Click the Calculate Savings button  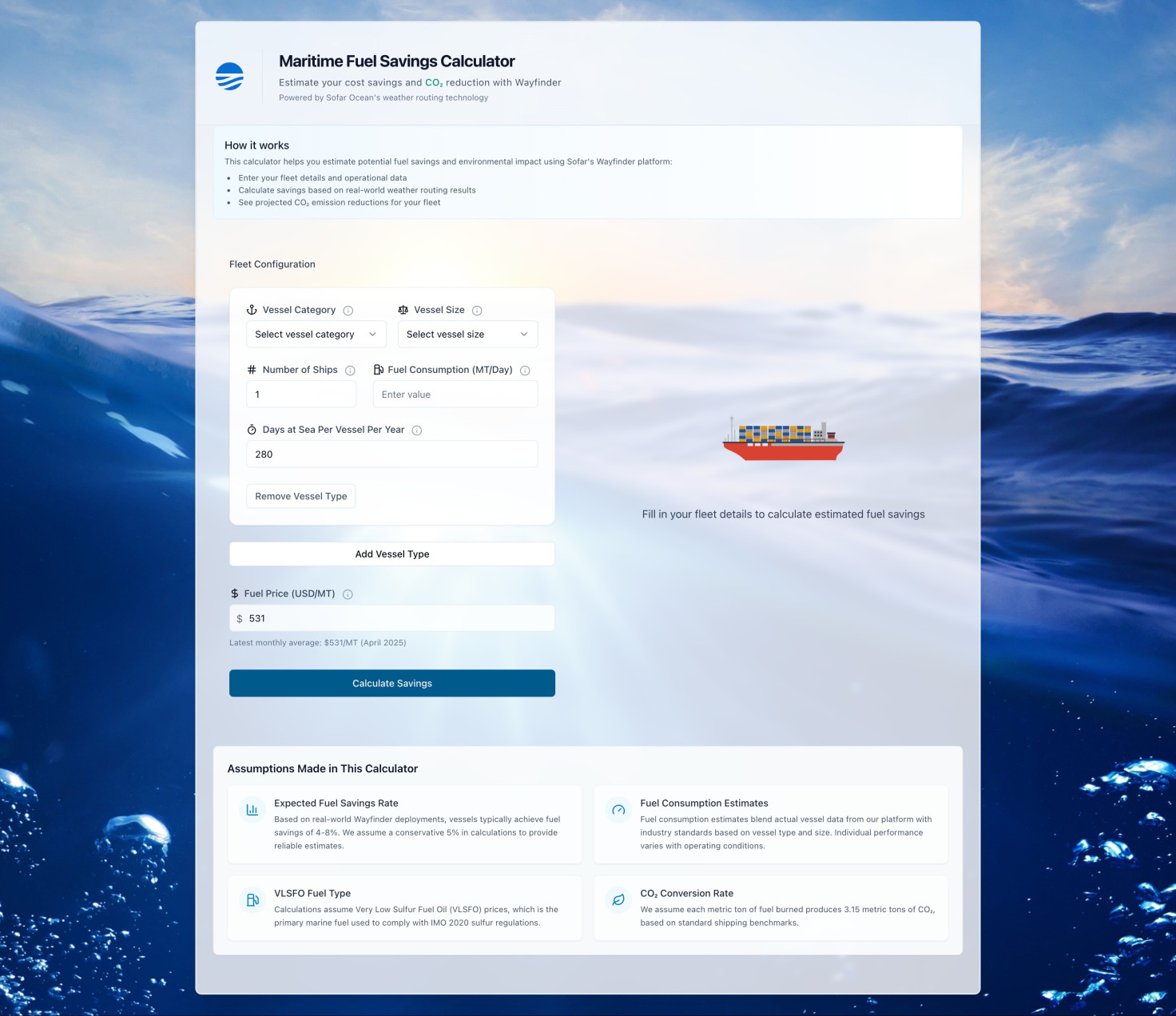point(392,684)
